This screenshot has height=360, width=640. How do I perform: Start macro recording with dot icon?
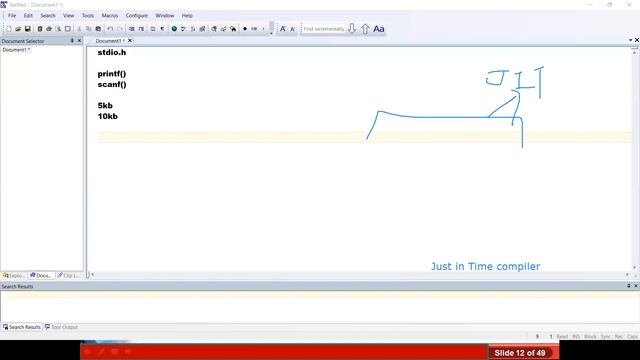(x=245, y=29)
